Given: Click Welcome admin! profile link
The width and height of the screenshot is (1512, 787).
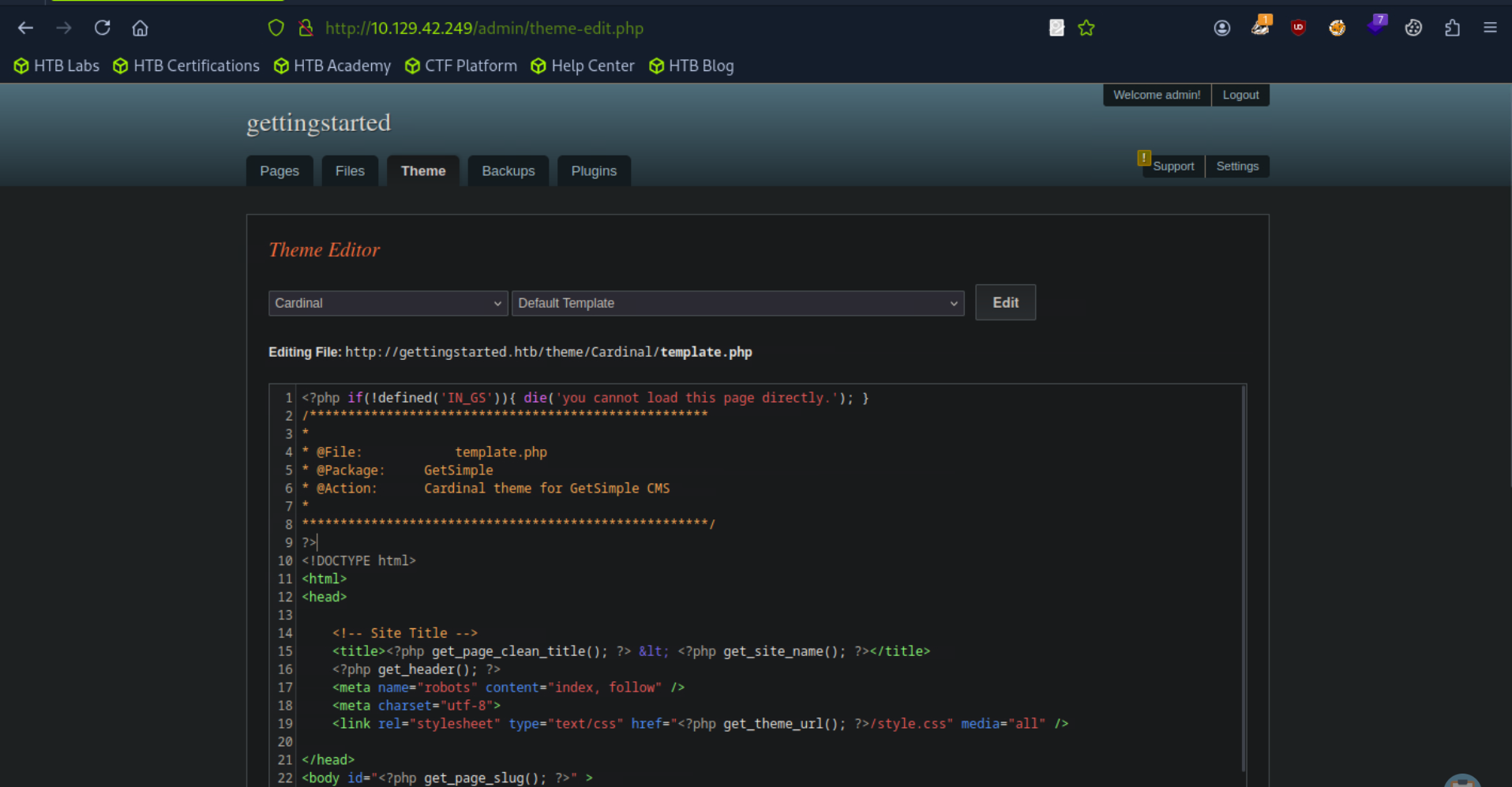Looking at the screenshot, I should 1157,95.
